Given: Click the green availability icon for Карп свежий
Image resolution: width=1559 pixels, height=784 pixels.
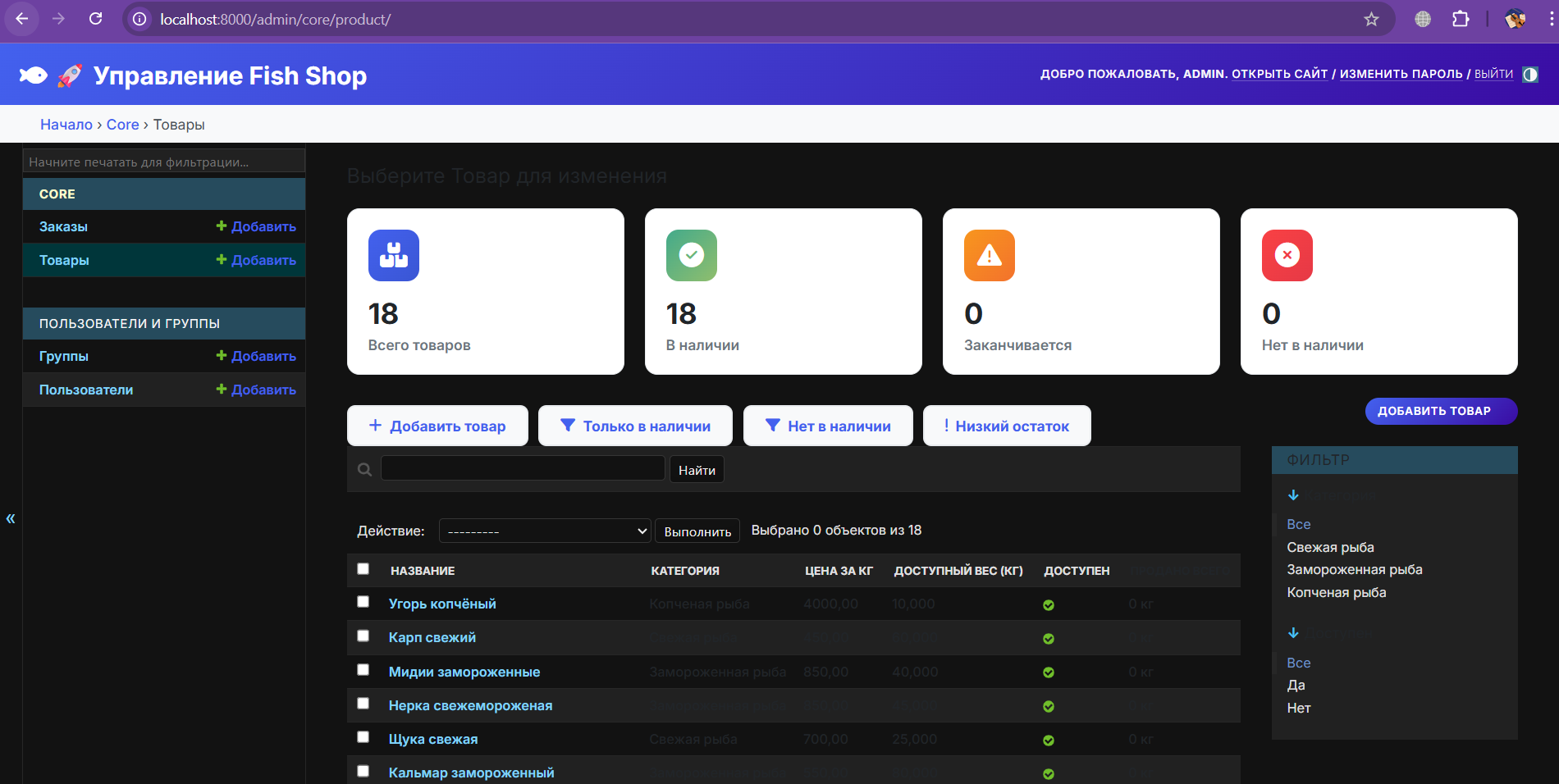Looking at the screenshot, I should tap(1049, 639).
